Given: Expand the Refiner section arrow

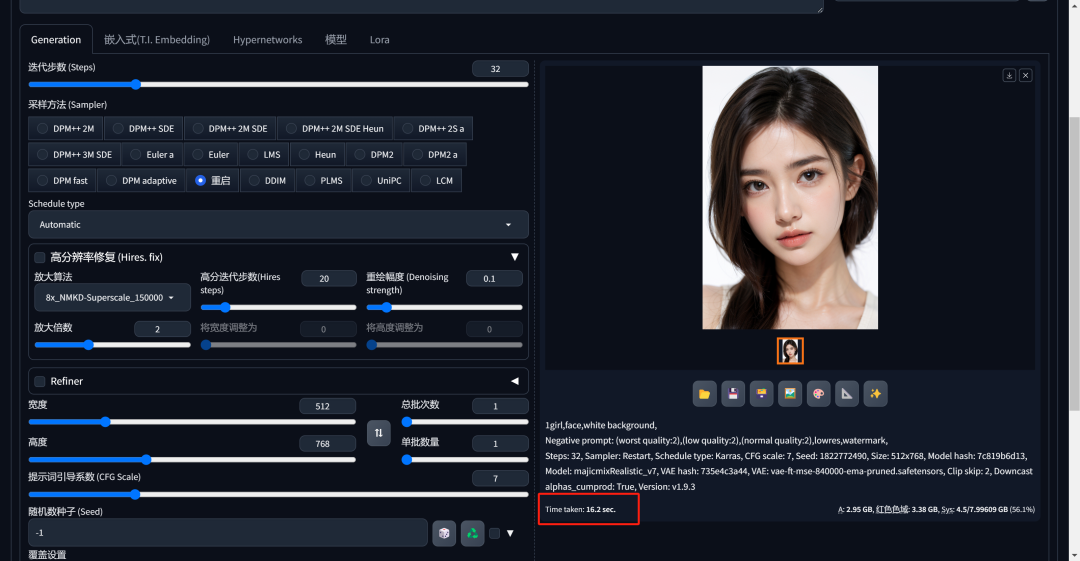Looking at the screenshot, I should click(515, 381).
